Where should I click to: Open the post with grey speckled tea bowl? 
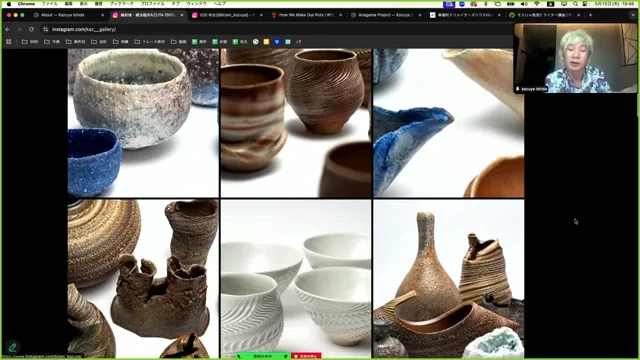point(143,123)
